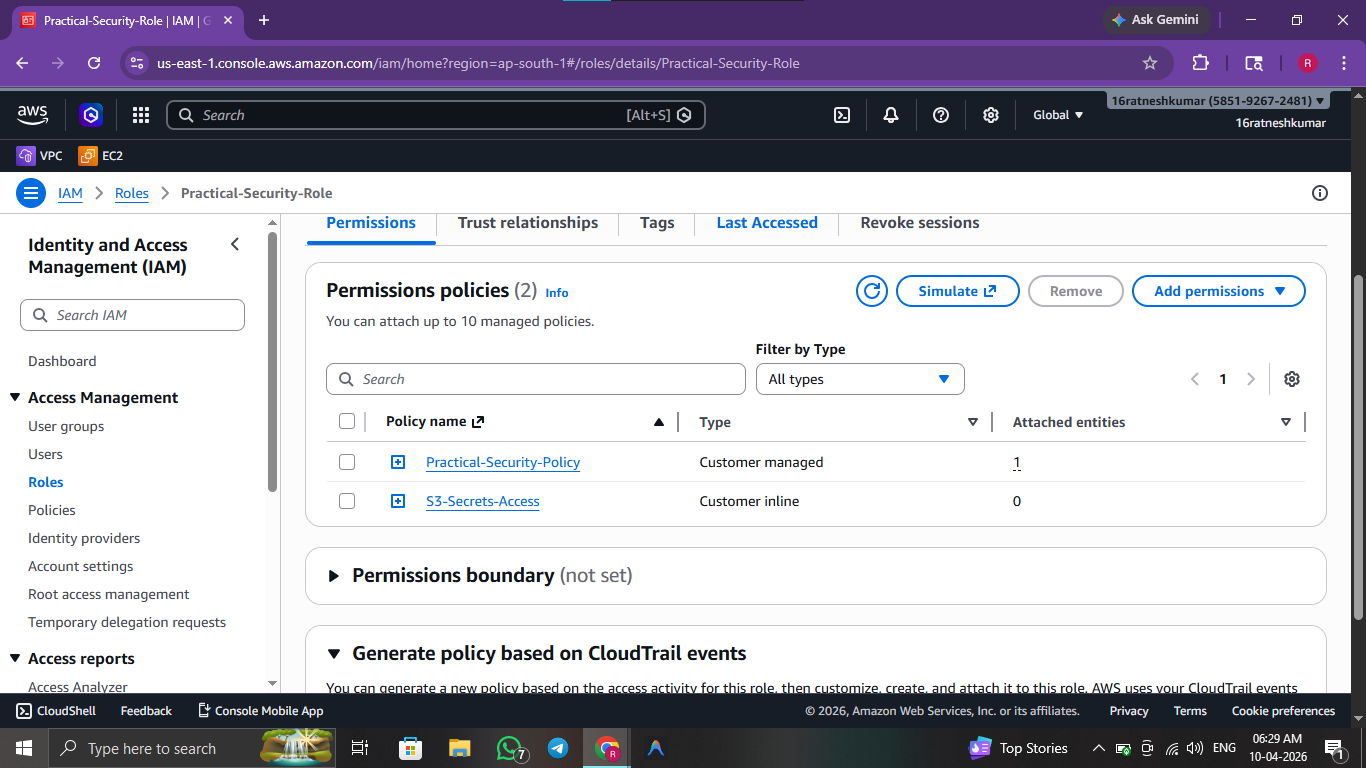Open Microsoft Store from the taskbar
1366x768 pixels.
pyautogui.click(x=410, y=748)
